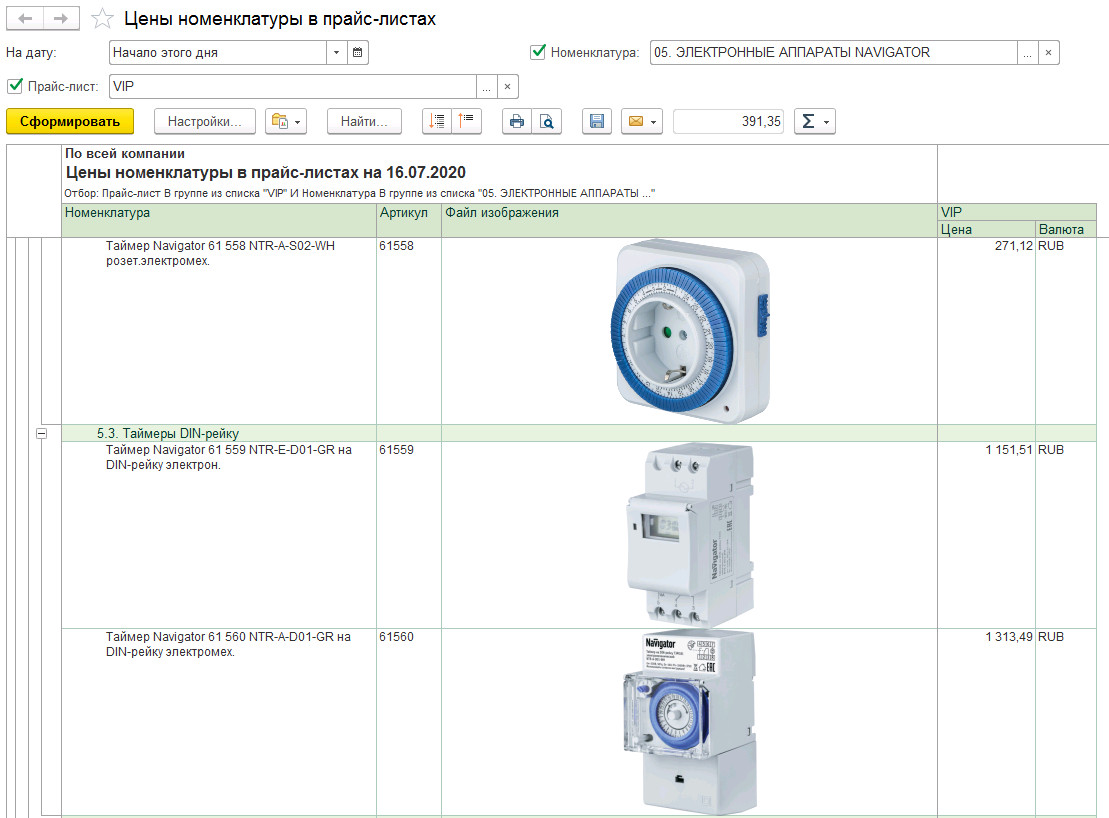
Task: Open print preview with magnifier icon
Action: coord(546,121)
